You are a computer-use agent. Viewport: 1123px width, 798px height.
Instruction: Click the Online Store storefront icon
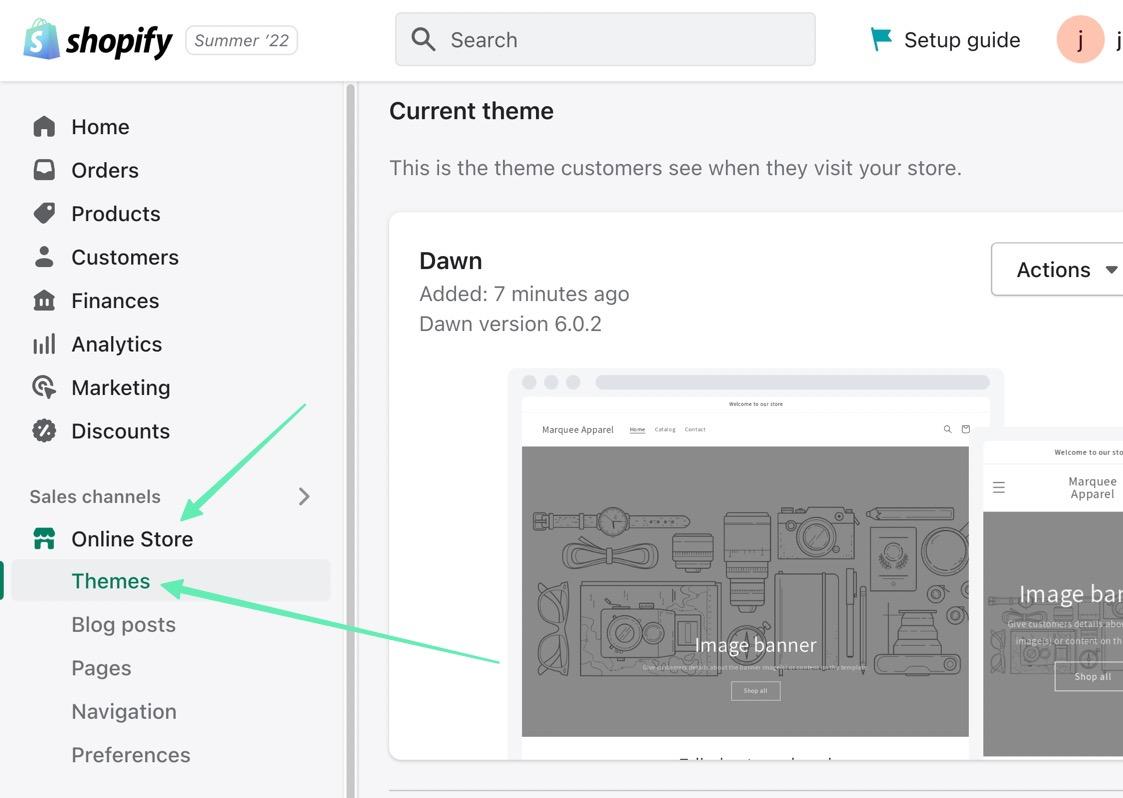pos(44,538)
